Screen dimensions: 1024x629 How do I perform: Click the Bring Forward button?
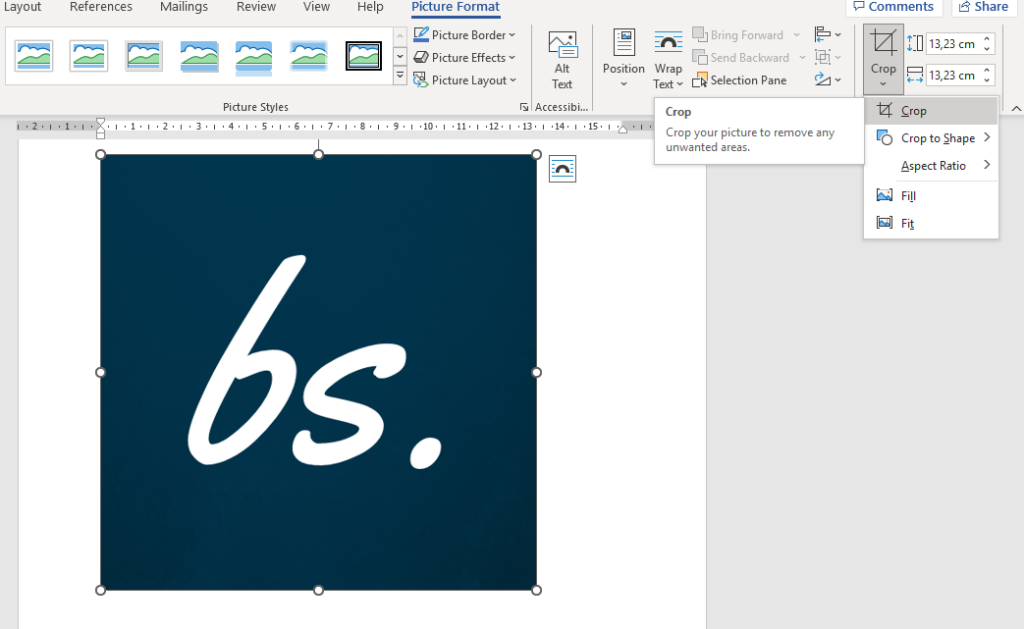click(x=739, y=35)
